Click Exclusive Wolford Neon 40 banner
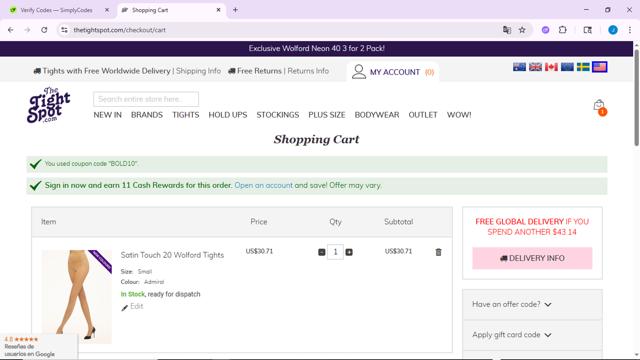 tap(316, 49)
